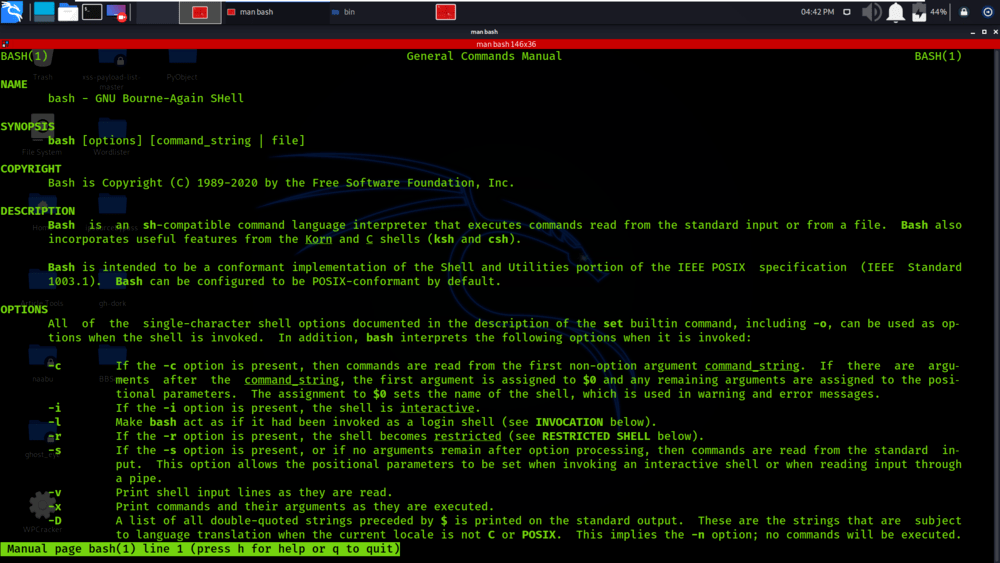Open the volume speaker control
This screenshot has width=1000, height=563.
pyautogui.click(x=871, y=12)
